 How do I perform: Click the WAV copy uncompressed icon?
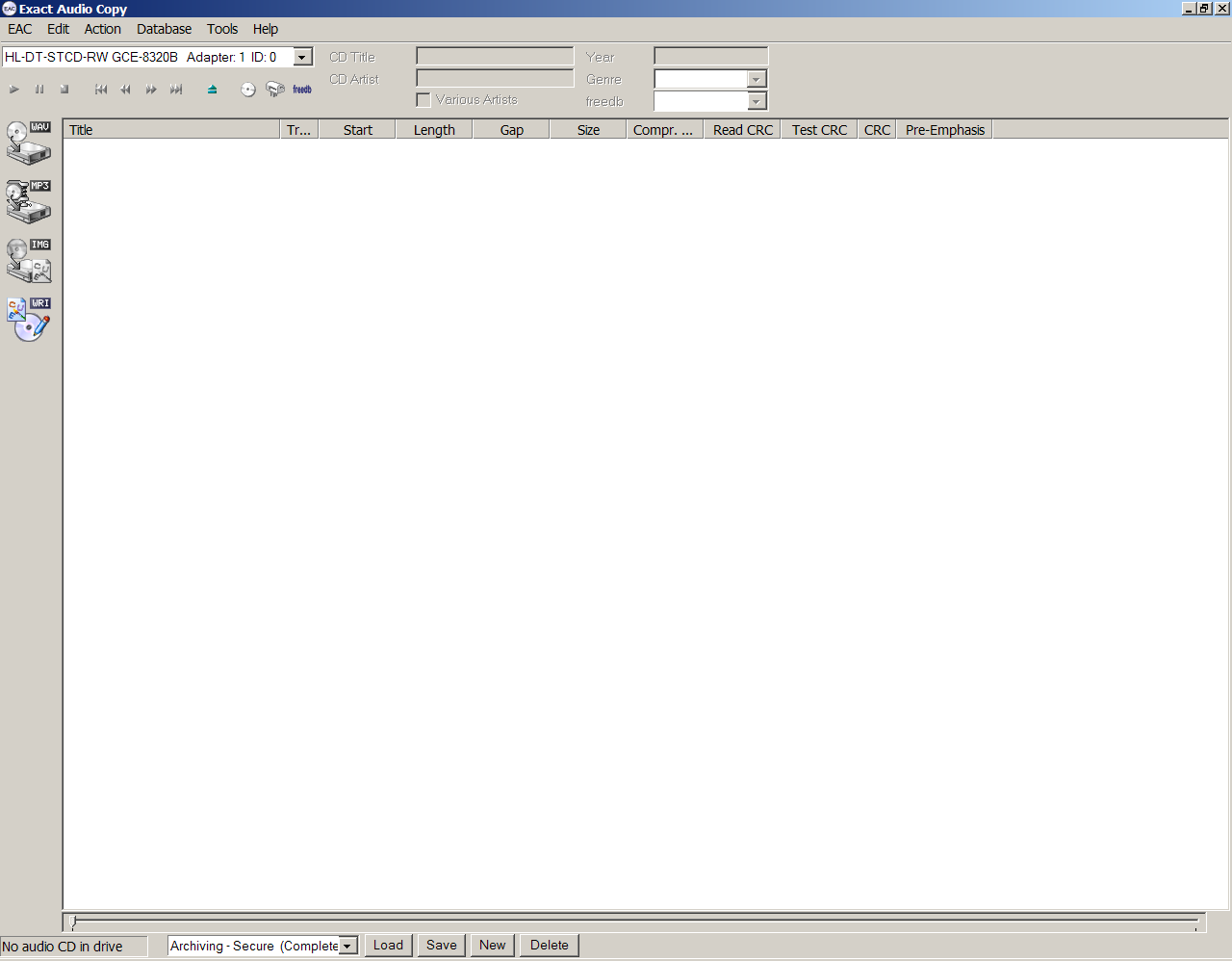pyautogui.click(x=29, y=143)
